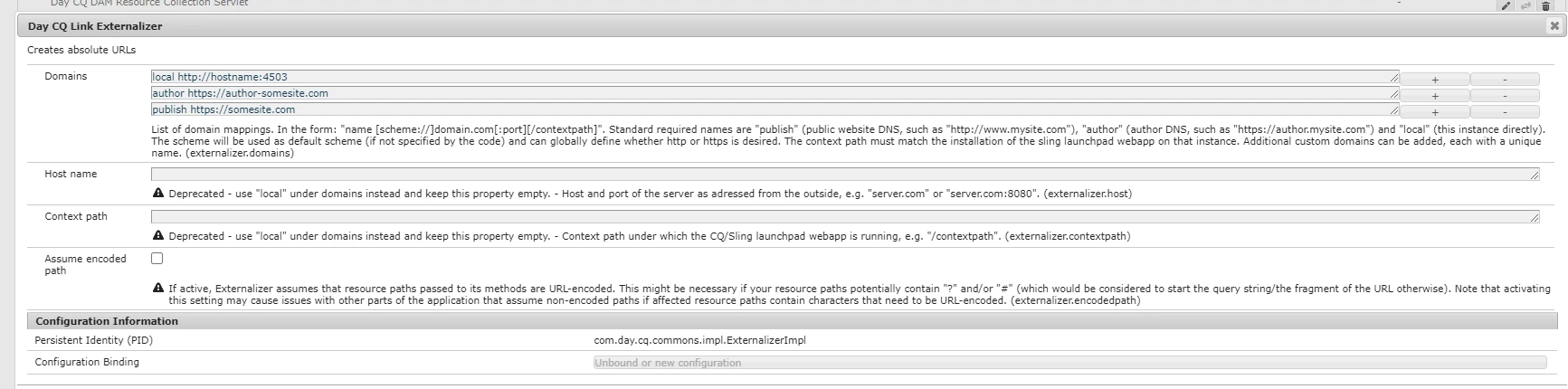Click the Context path input field

tap(845, 216)
